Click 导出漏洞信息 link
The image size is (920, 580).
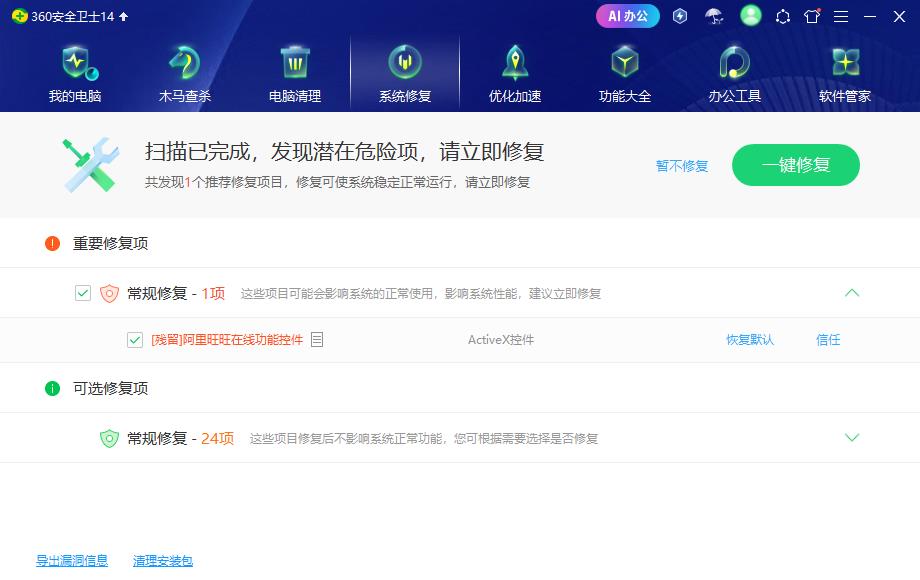coord(72,561)
